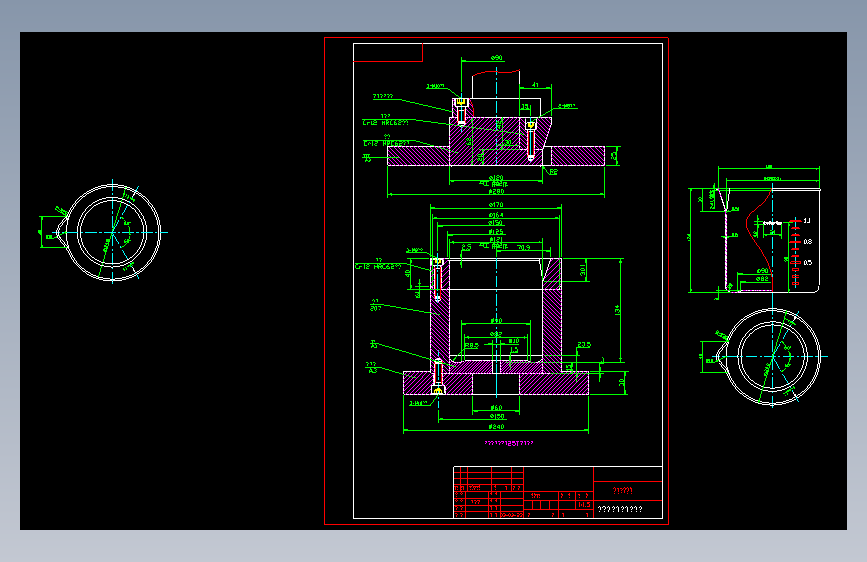867x562 pixels.
Task: Pick the 41 dimension near the top right
Action: coord(535,85)
